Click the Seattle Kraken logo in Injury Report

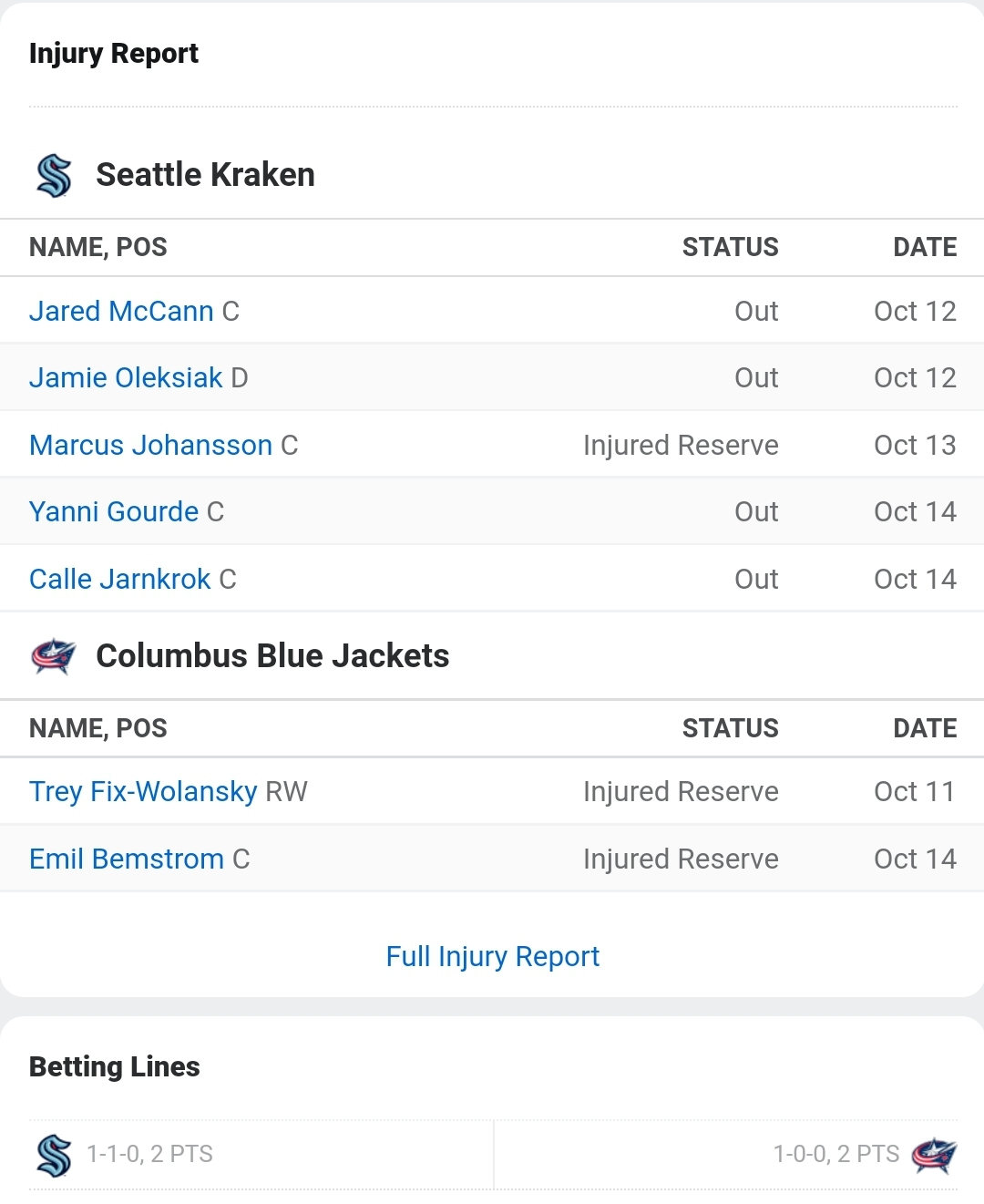click(54, 175)
